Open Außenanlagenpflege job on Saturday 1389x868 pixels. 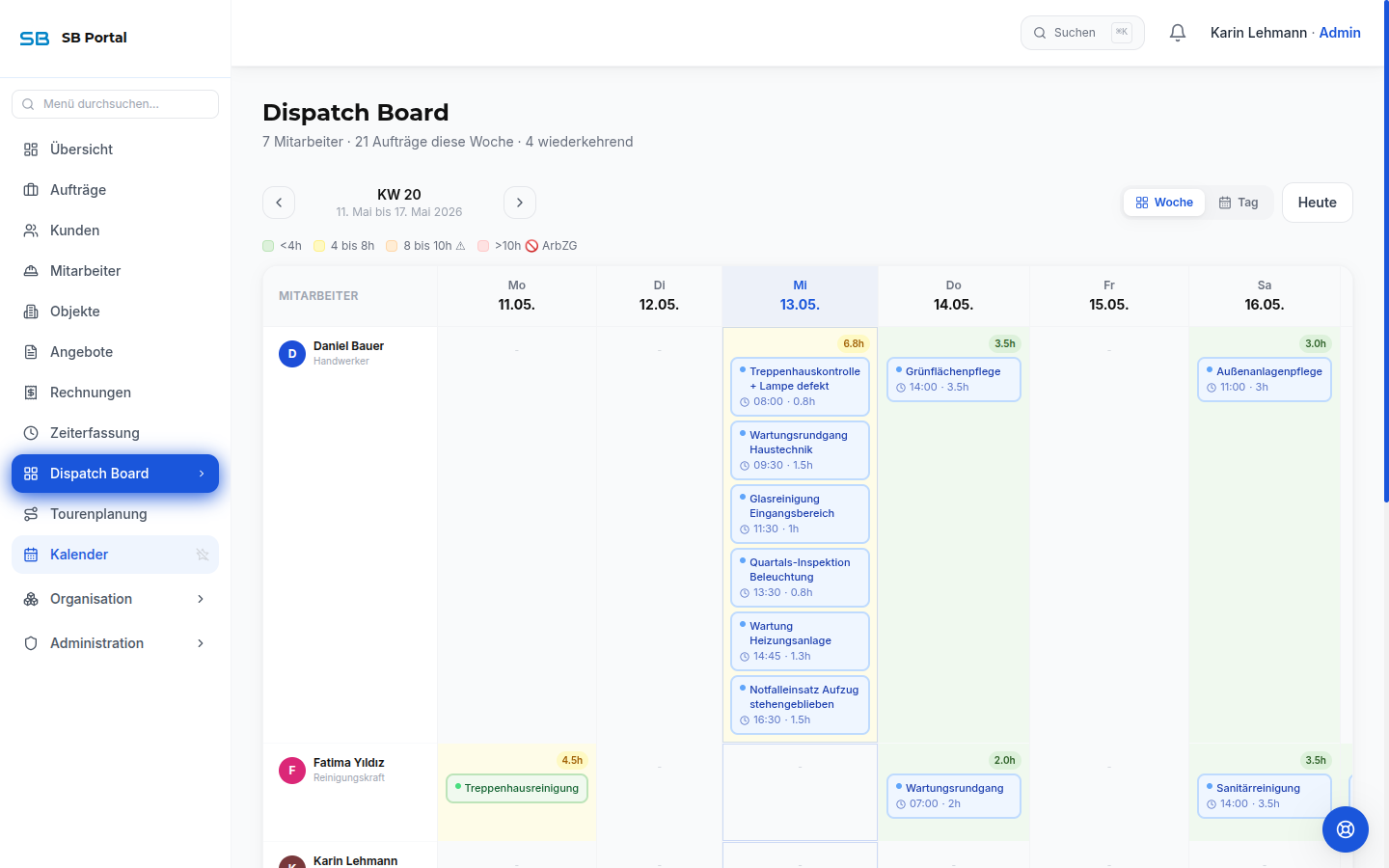point(1265,379)
